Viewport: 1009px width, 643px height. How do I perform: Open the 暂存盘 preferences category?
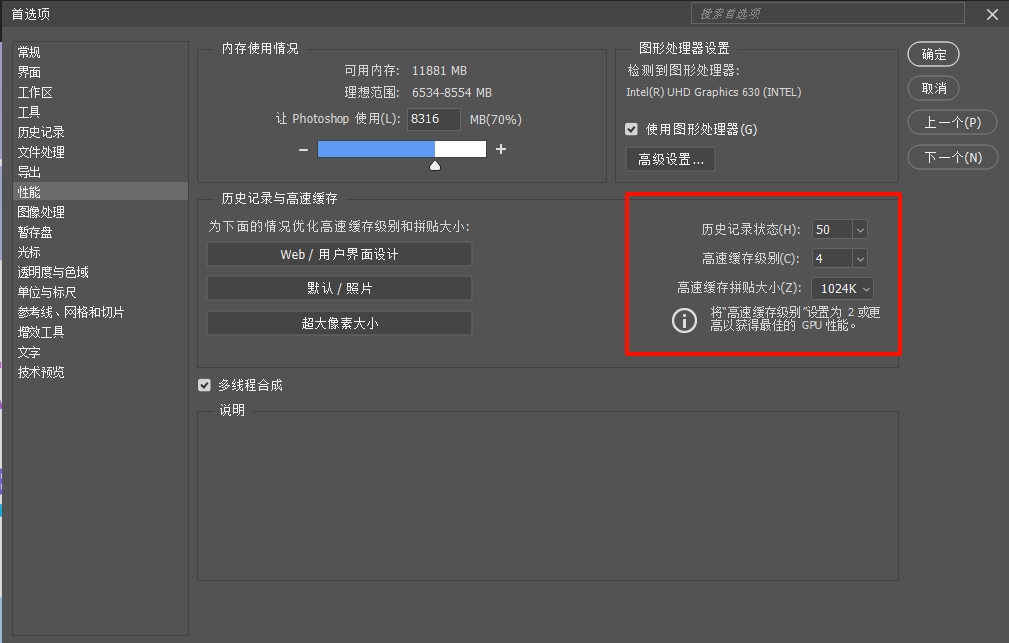coord(35,232)
